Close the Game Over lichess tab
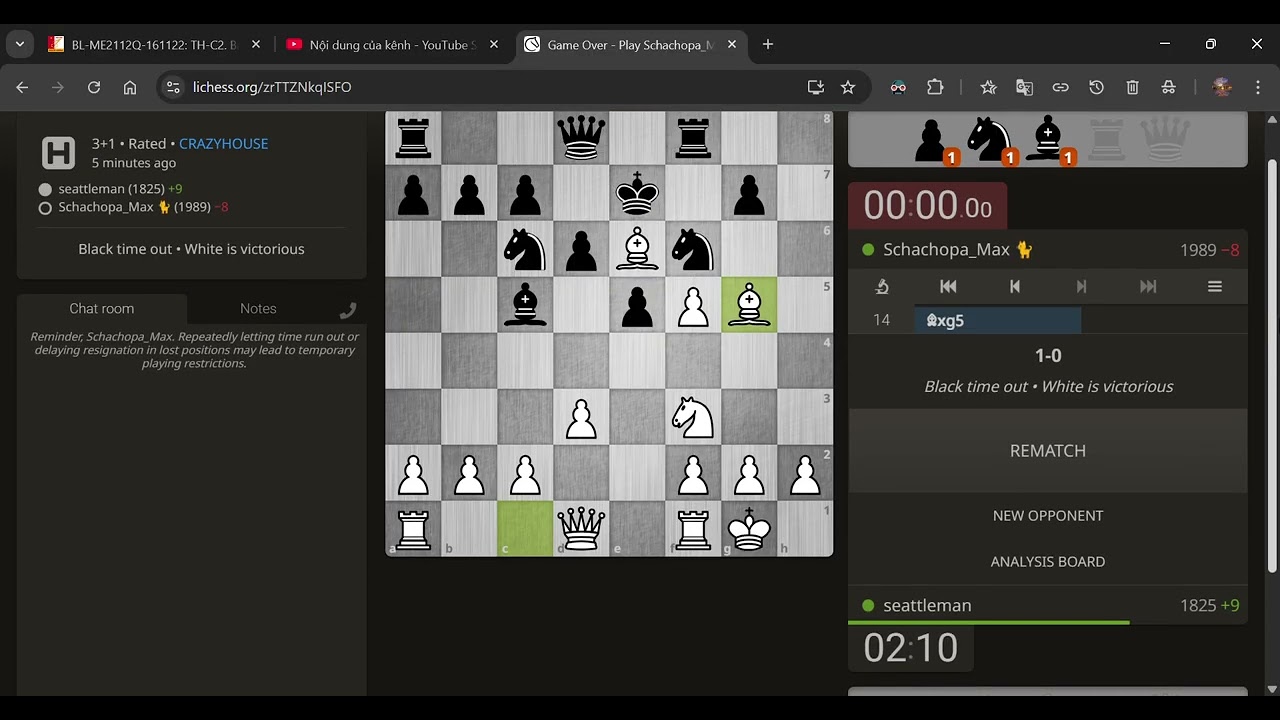Screen dimensions: 1280x720 coord(732,45)
